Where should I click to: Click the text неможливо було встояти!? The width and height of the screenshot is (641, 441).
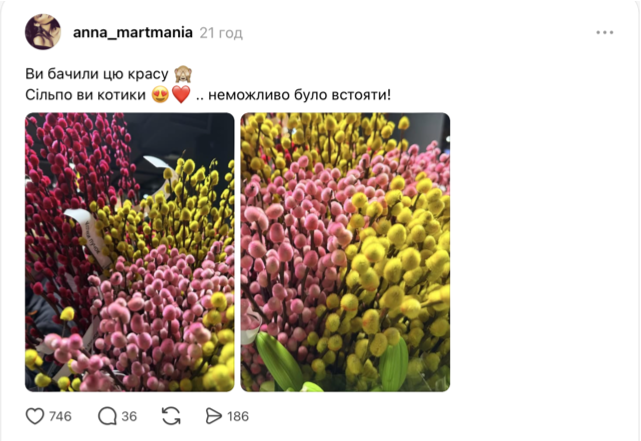[300, 95]
